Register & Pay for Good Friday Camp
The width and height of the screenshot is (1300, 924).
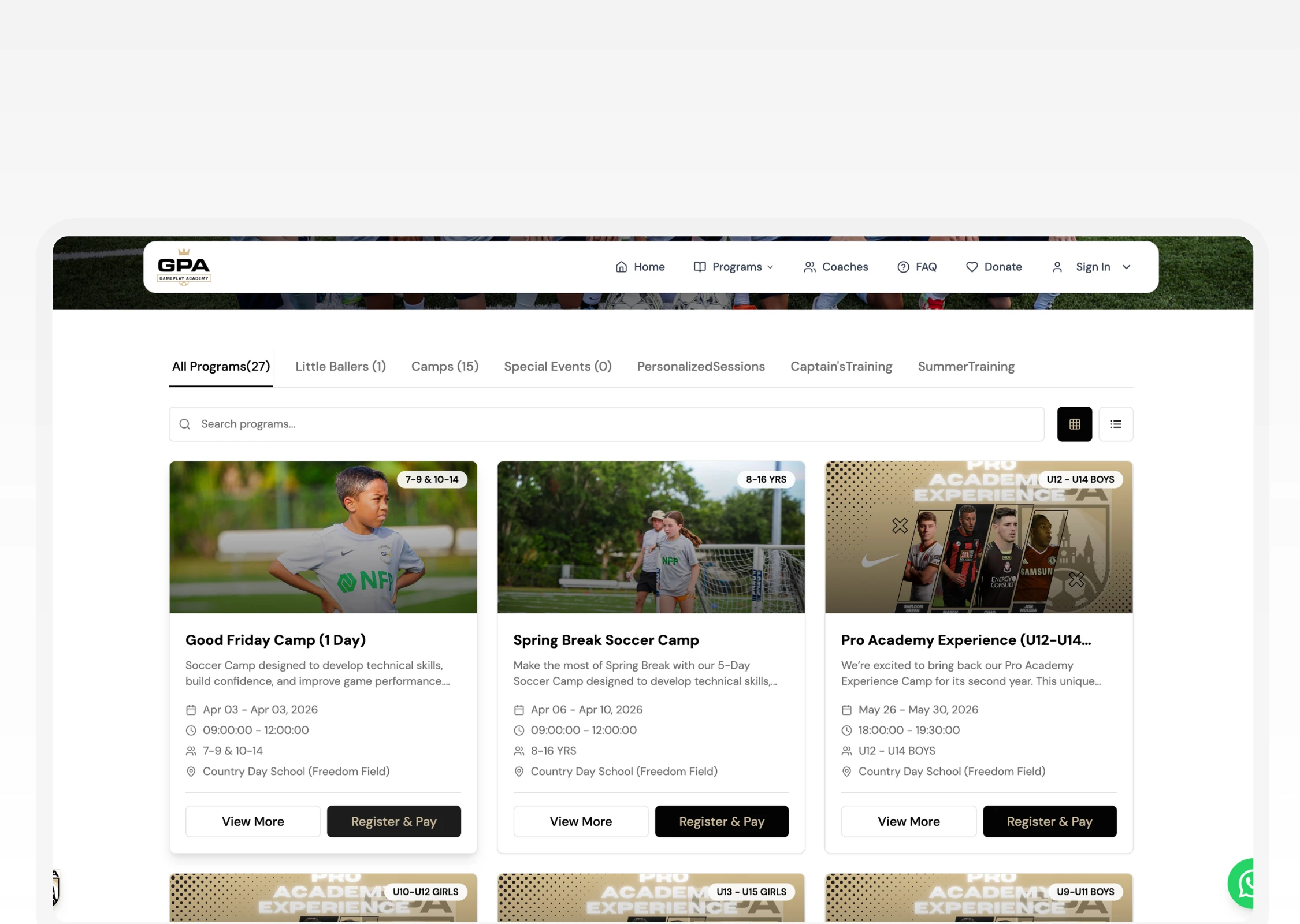coord(393,821)
